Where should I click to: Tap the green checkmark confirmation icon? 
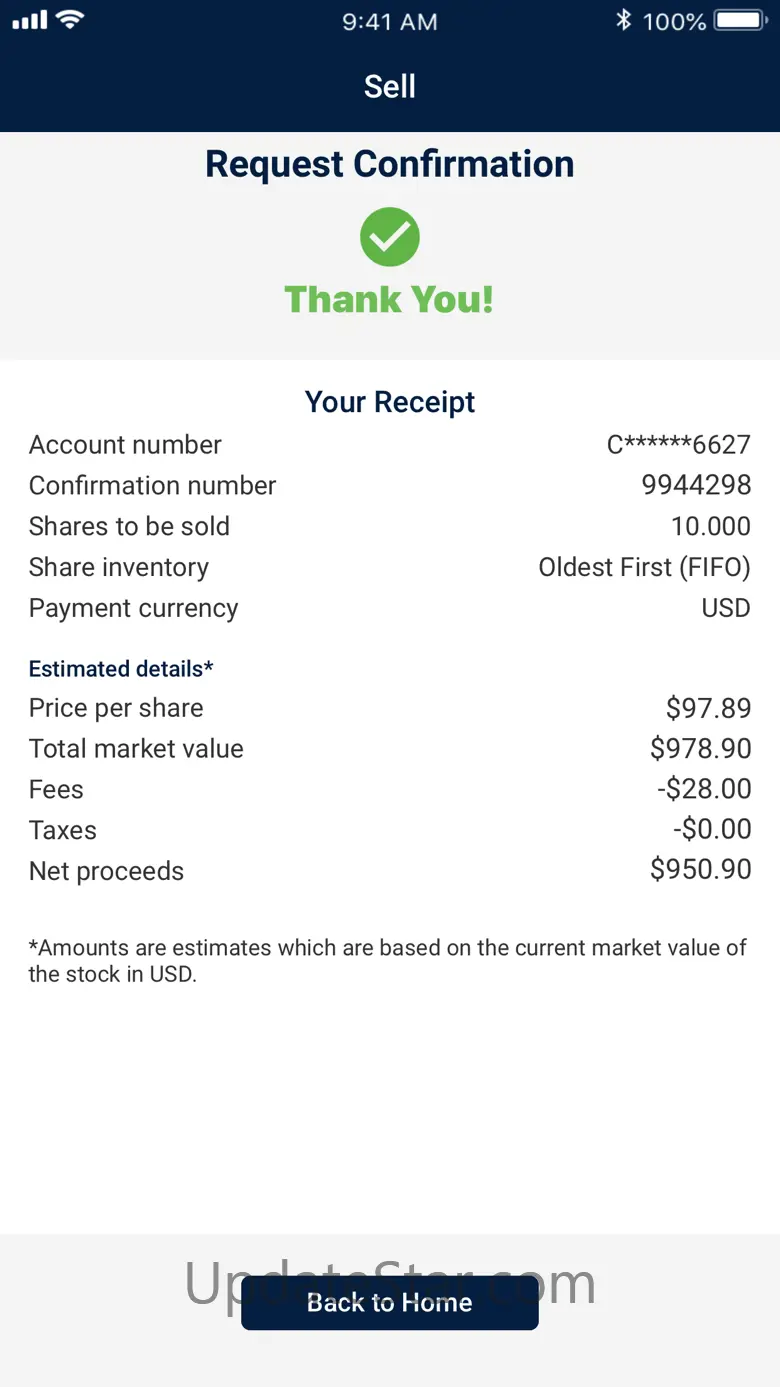tap(390, 237)
